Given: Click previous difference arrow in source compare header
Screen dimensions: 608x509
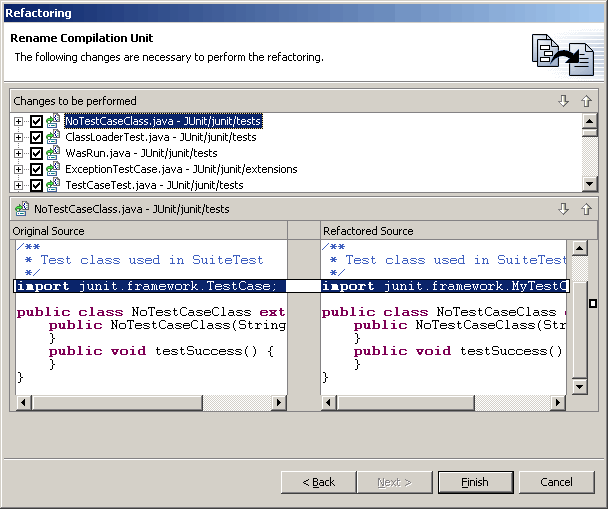Looking at the screenshot, I should (586, 209).
